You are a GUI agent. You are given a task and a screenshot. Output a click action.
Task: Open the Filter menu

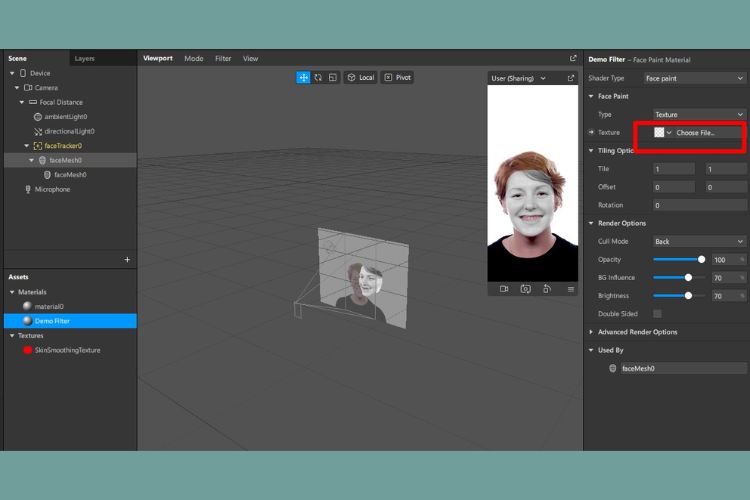tap(223, 58)
